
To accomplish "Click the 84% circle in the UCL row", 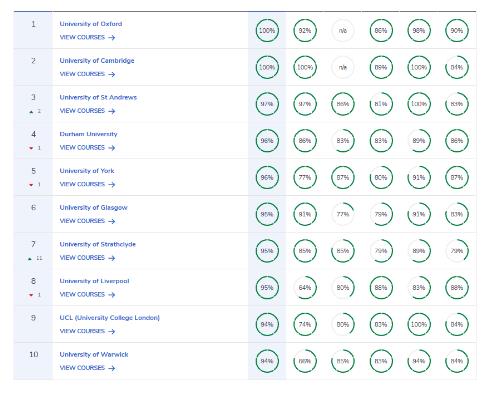I will coord(457,324).
